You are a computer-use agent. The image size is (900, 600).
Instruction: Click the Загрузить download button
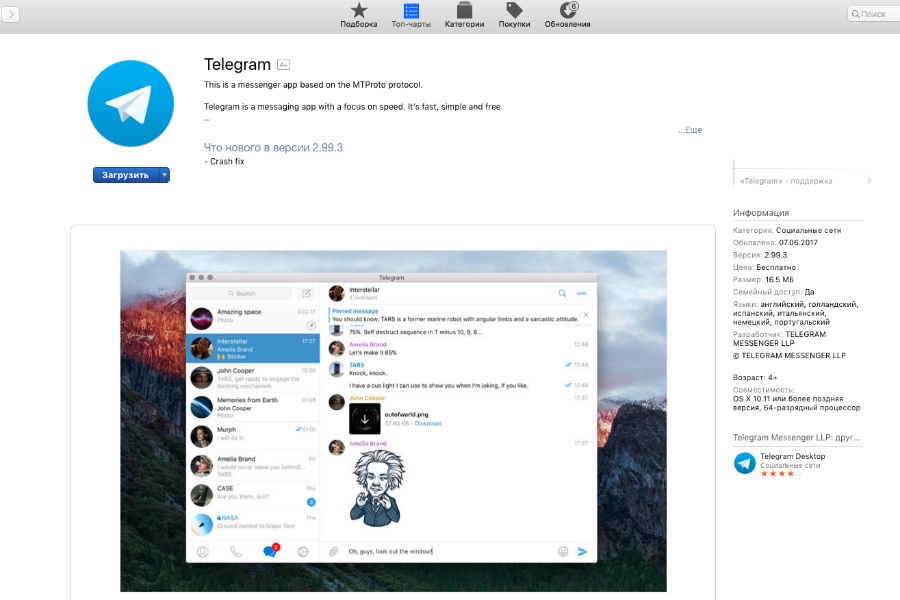click(x=124, y=174)
